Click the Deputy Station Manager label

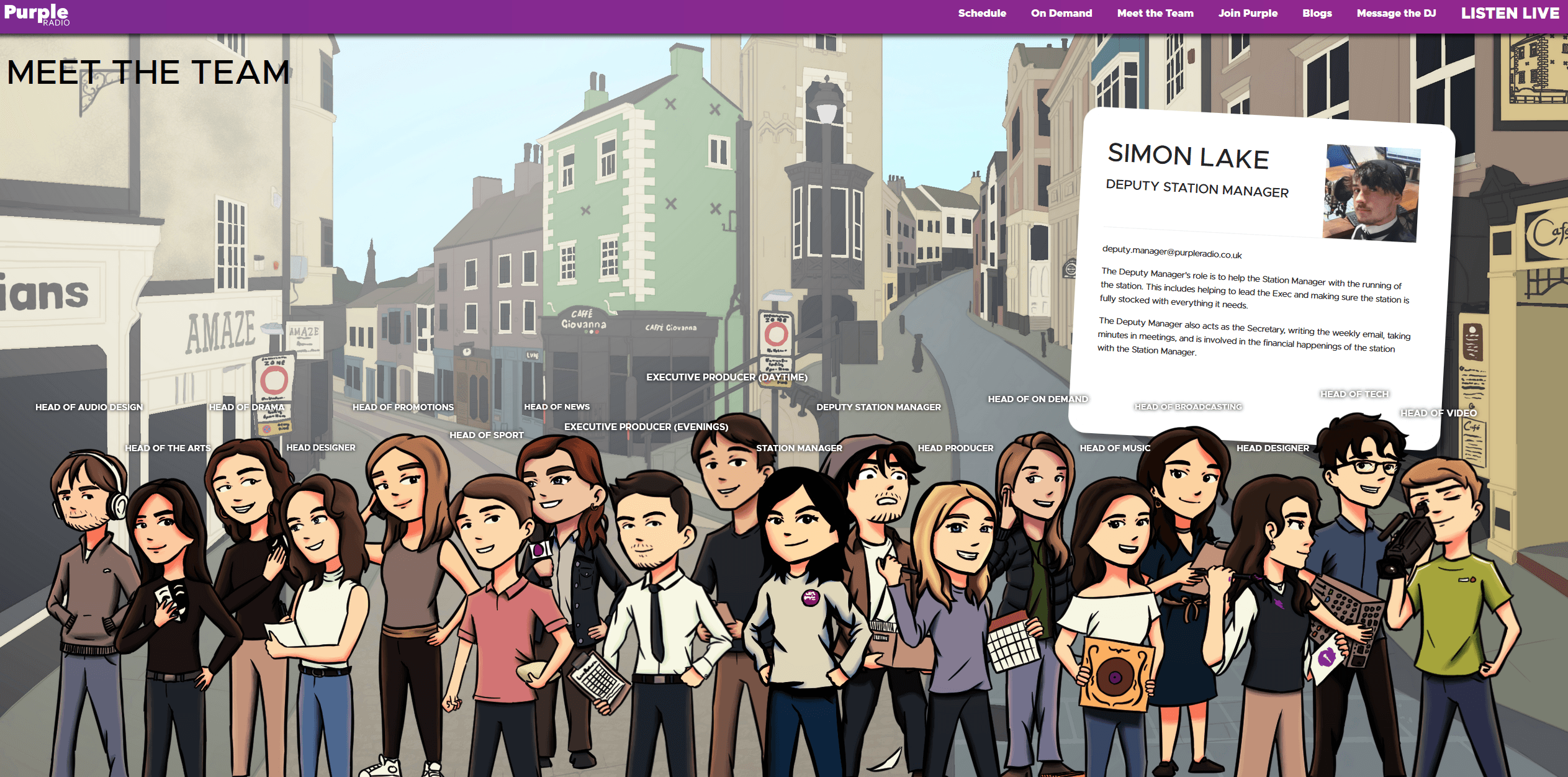coord(878,407)
